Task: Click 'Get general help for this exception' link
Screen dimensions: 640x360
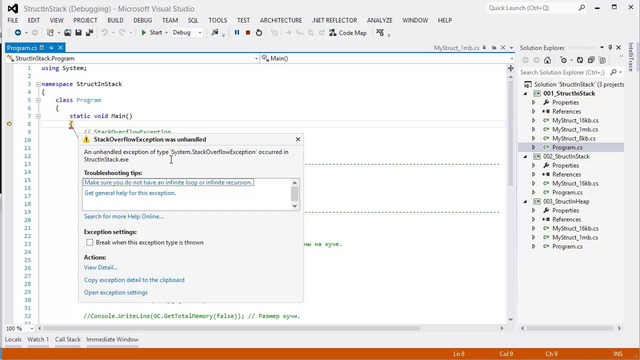Action: pos(130,193)
